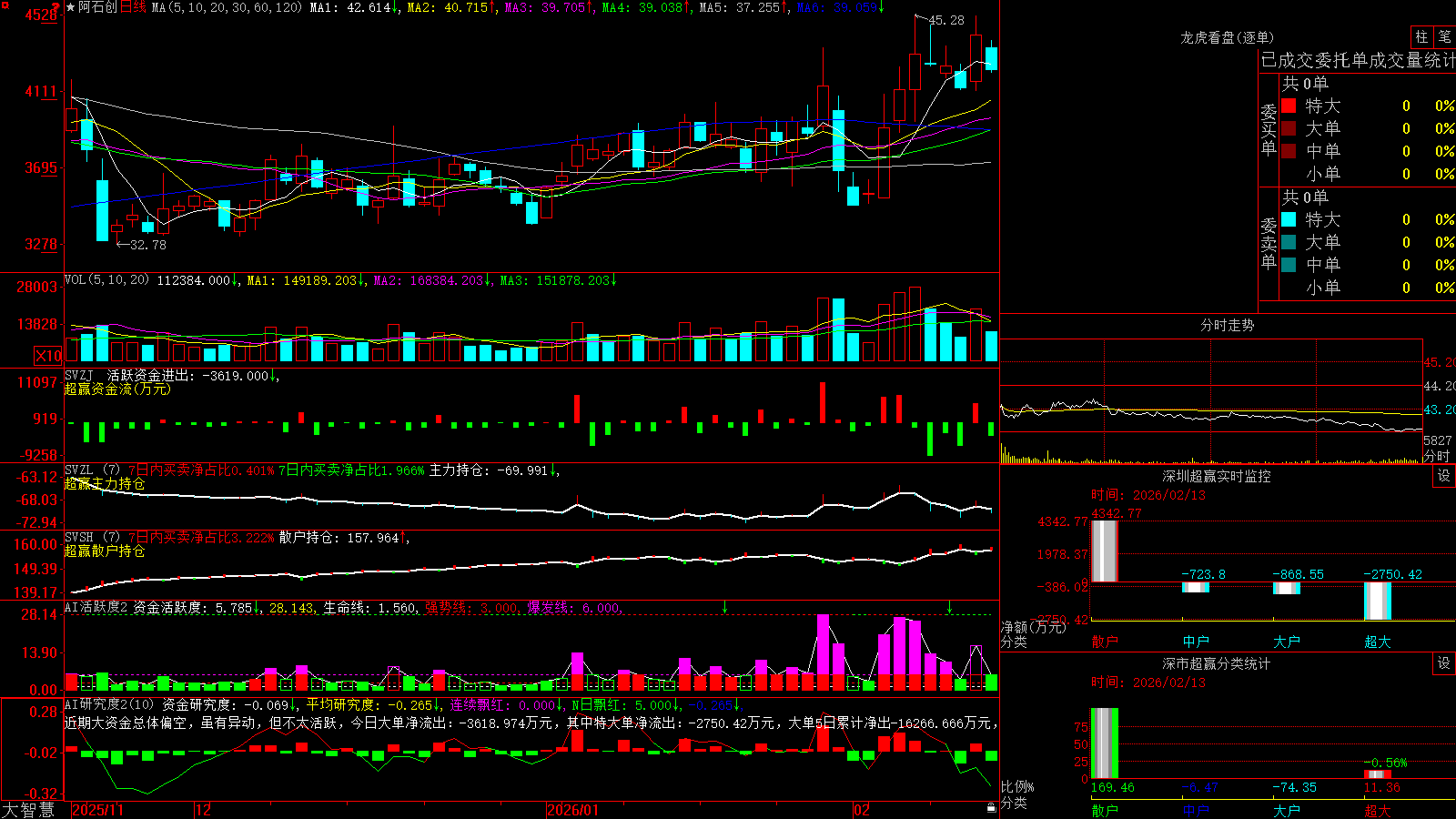Click the 2026/01 date marker
Viewport: 1456px width, 819px height.
click(573, 810)
